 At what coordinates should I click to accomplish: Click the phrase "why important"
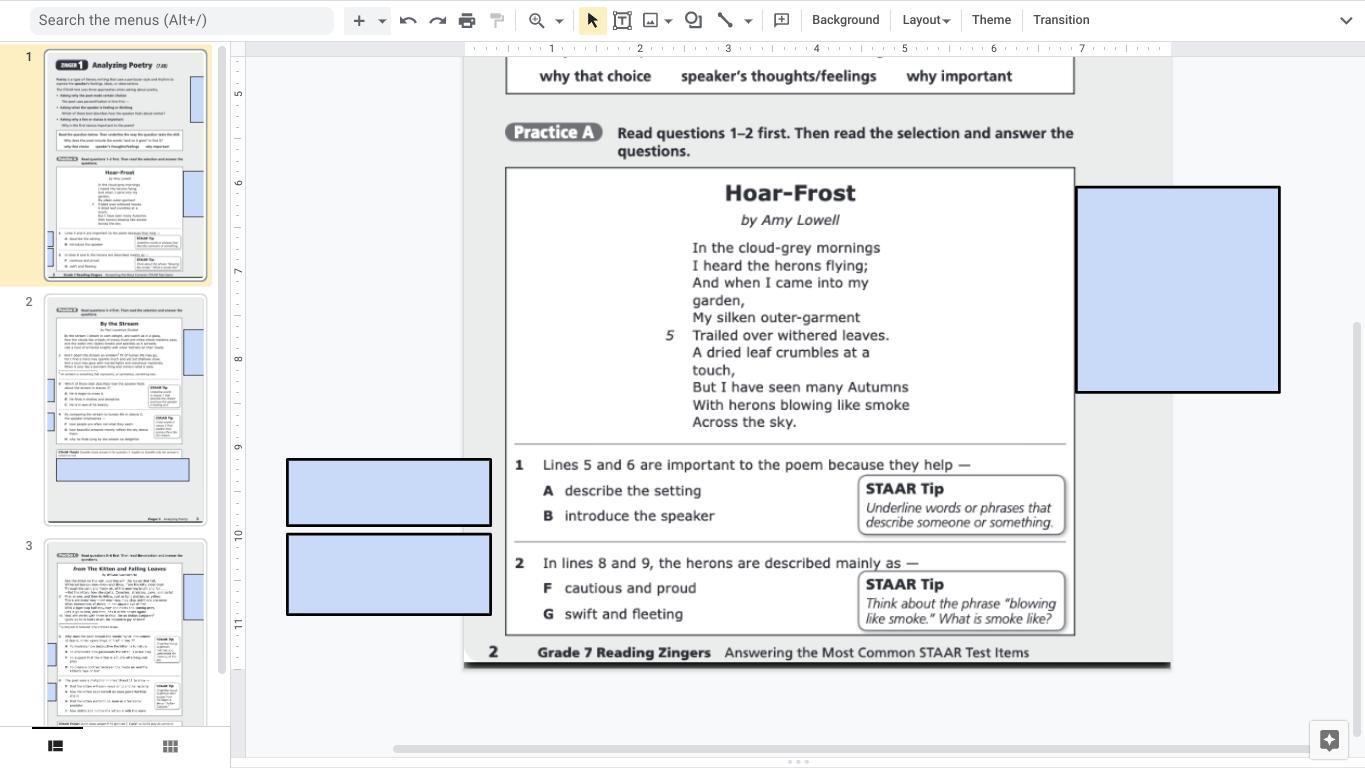(959, 76)
